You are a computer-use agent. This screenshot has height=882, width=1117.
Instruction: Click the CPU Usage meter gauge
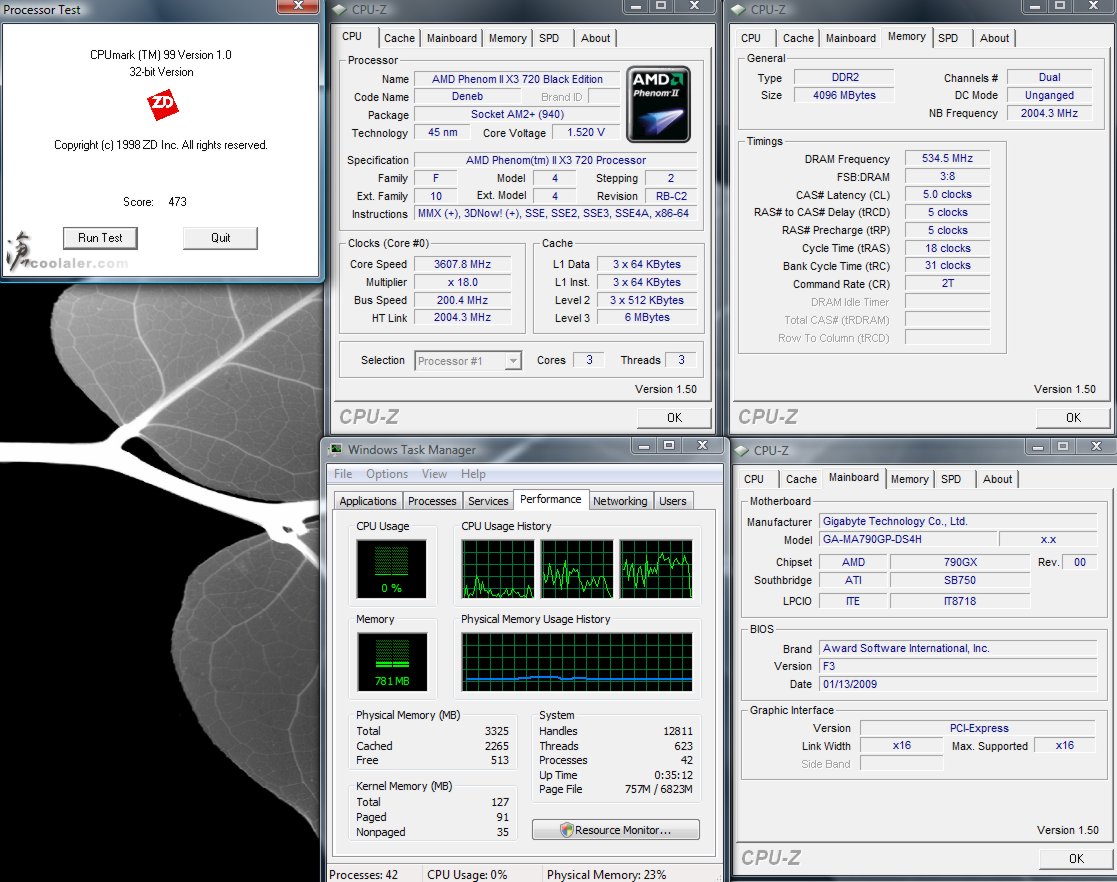391,569
